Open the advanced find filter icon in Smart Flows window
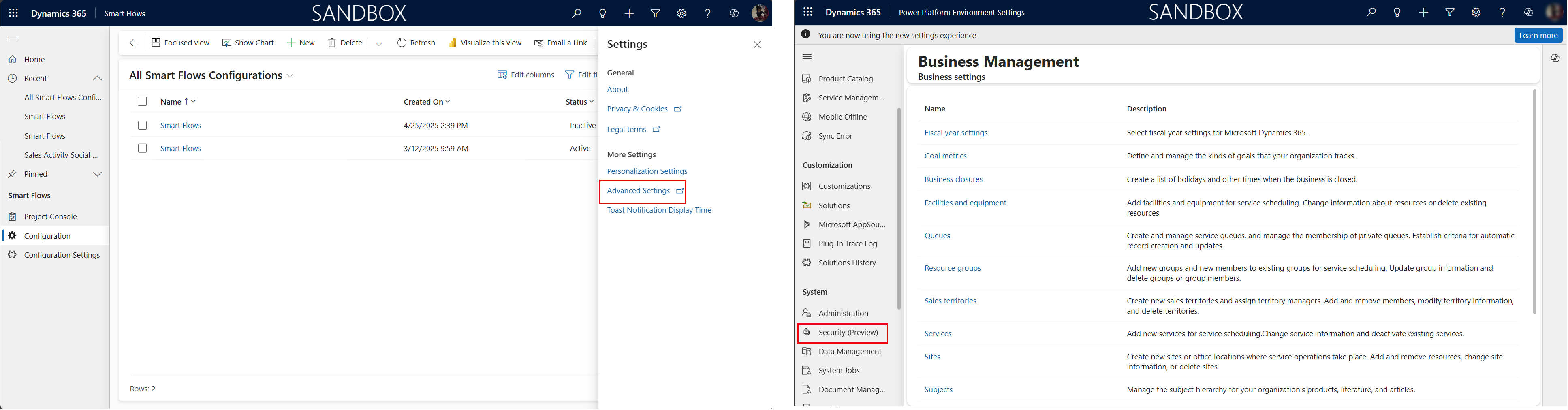 (656, 13)
